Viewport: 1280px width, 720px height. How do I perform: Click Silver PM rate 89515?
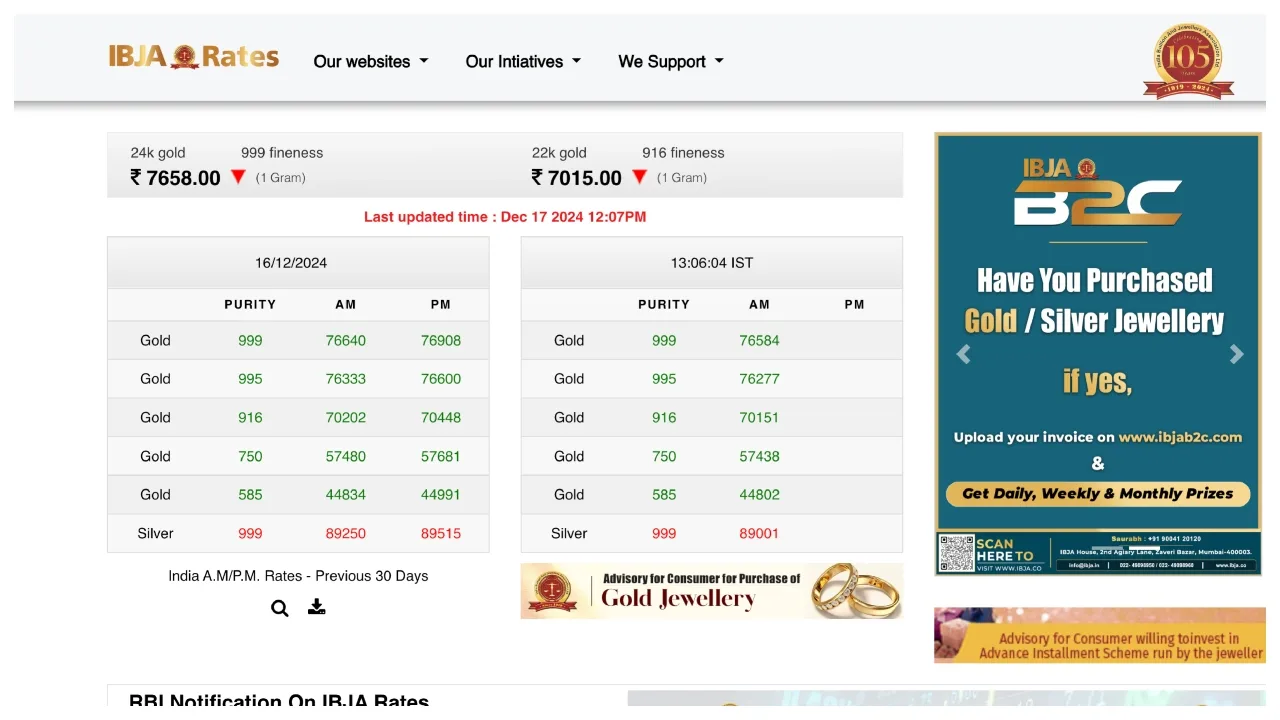pos(441,534)
